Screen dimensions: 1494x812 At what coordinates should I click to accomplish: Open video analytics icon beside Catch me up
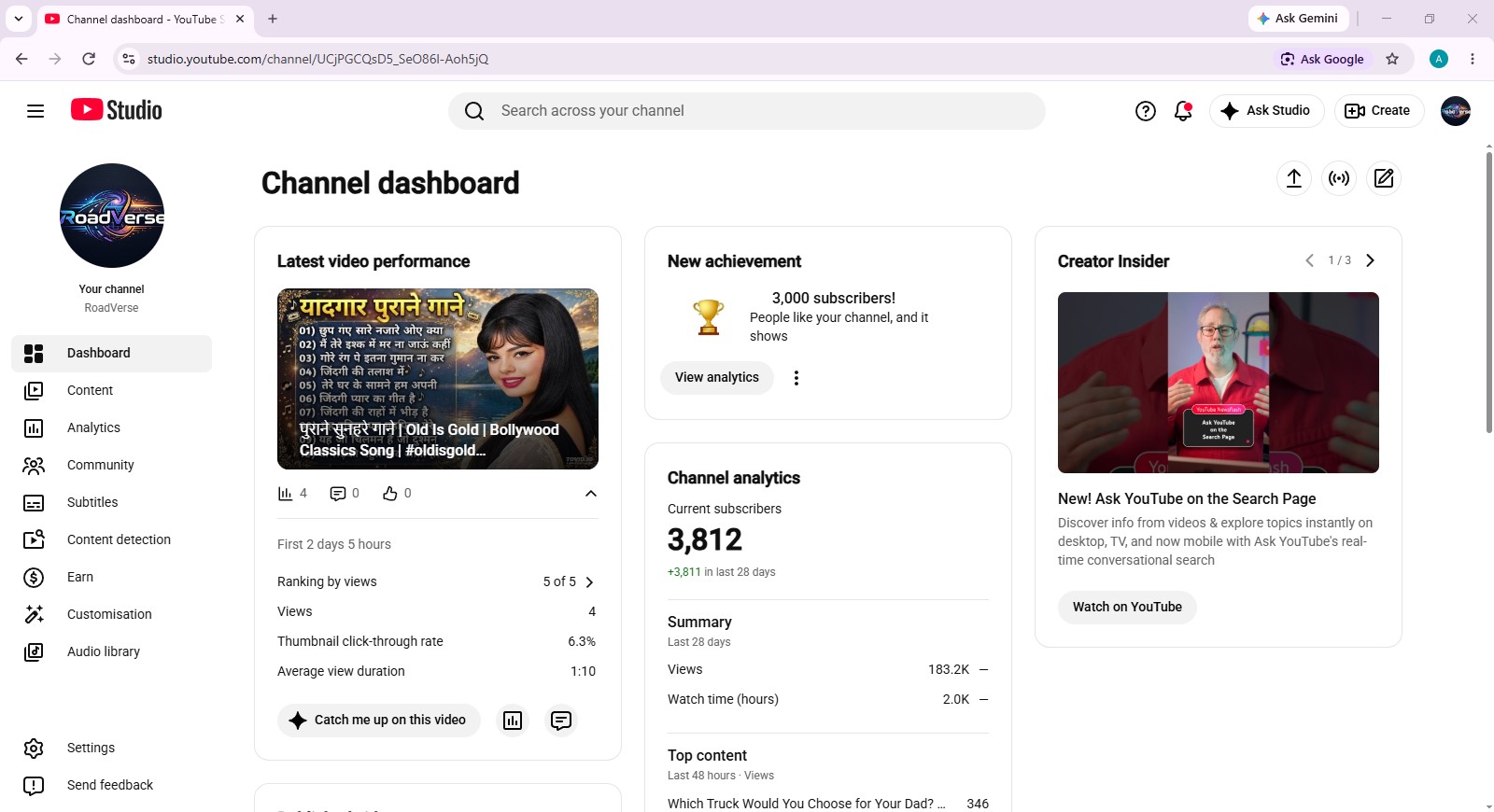coord(513,721)
